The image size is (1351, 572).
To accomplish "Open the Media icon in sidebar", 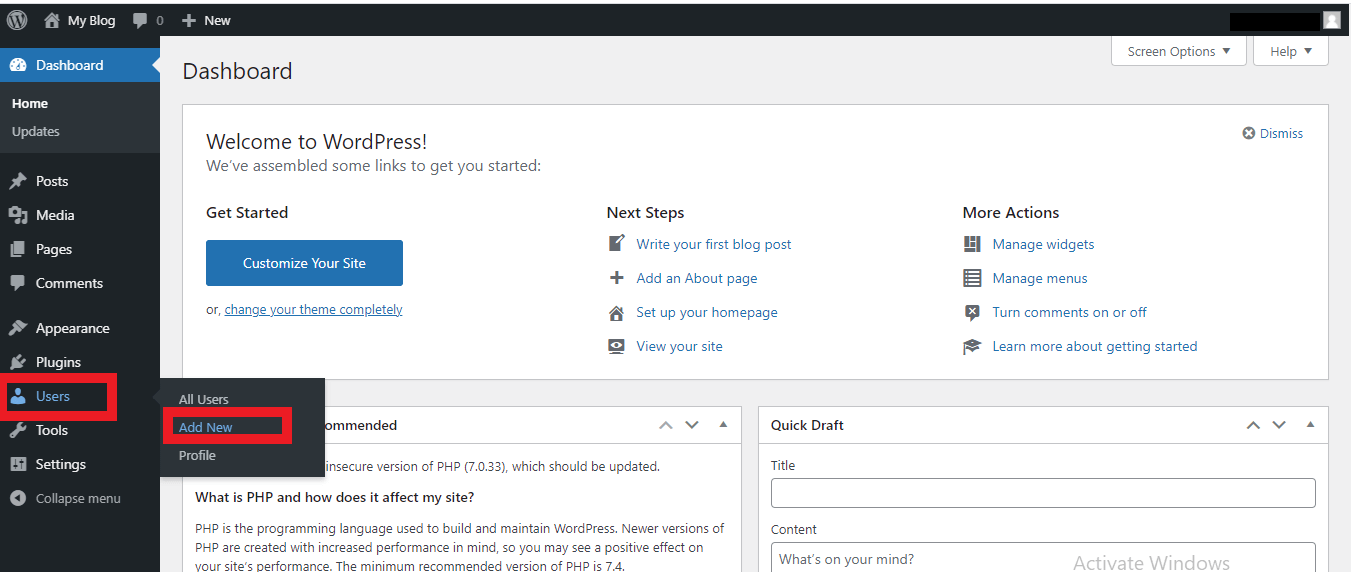I will click(x=18, y=215).
